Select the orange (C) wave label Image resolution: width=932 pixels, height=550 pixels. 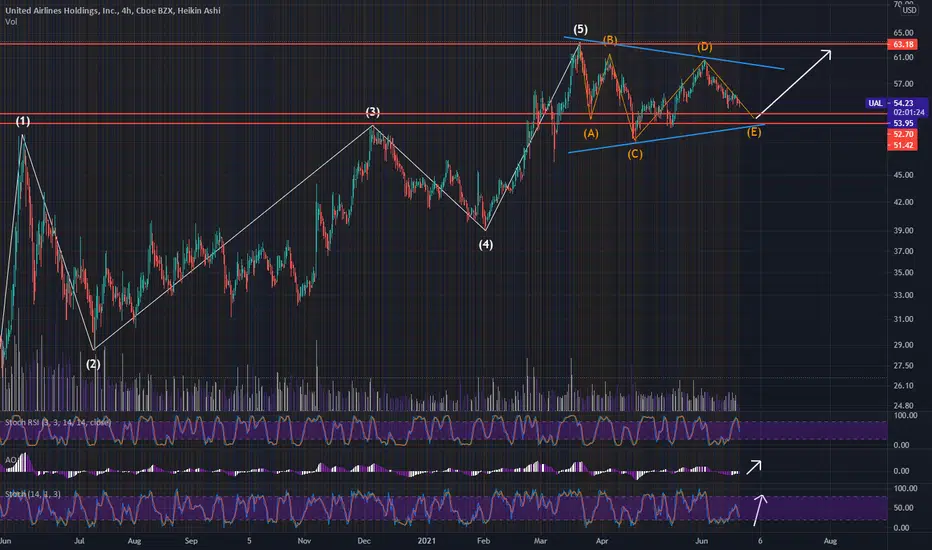[x=635, y=155]
